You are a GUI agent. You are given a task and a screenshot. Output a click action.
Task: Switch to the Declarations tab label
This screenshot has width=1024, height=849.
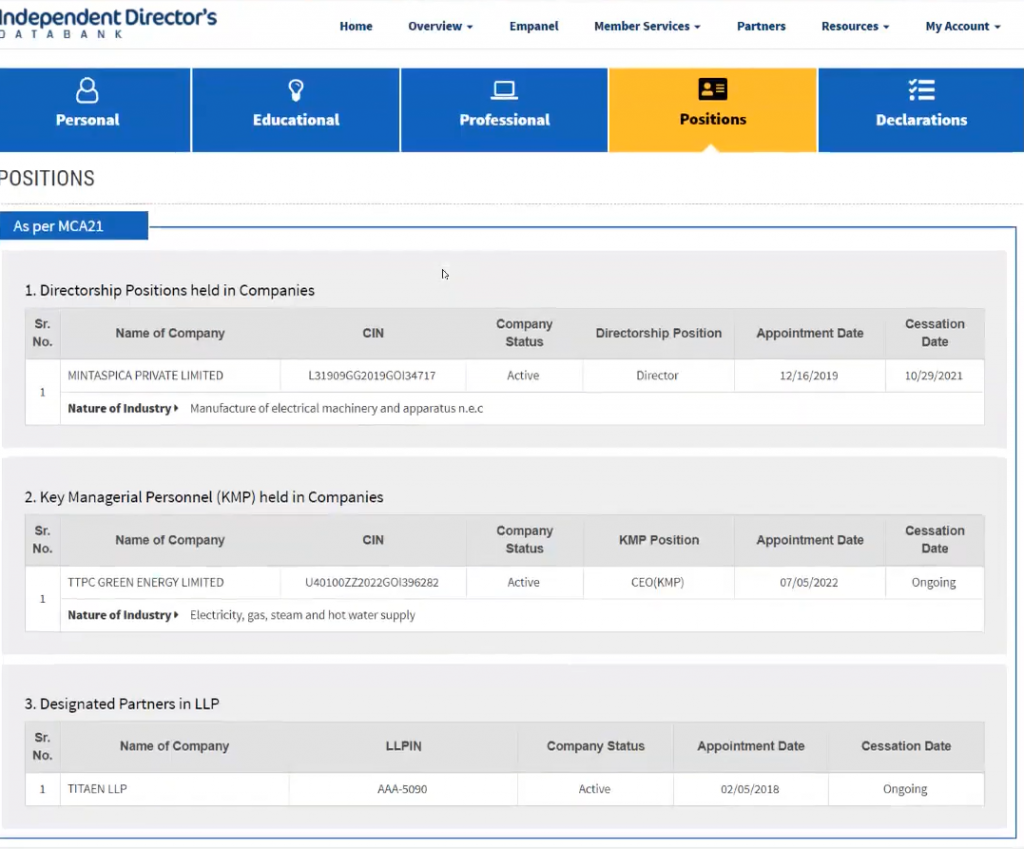click(921, 120)
